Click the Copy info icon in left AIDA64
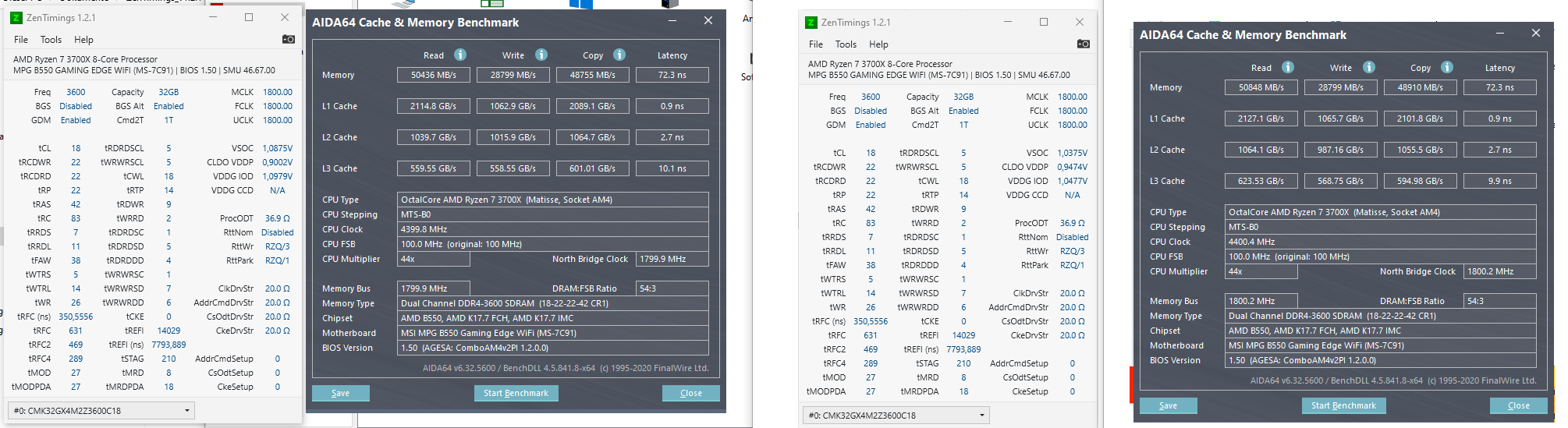 619,55
